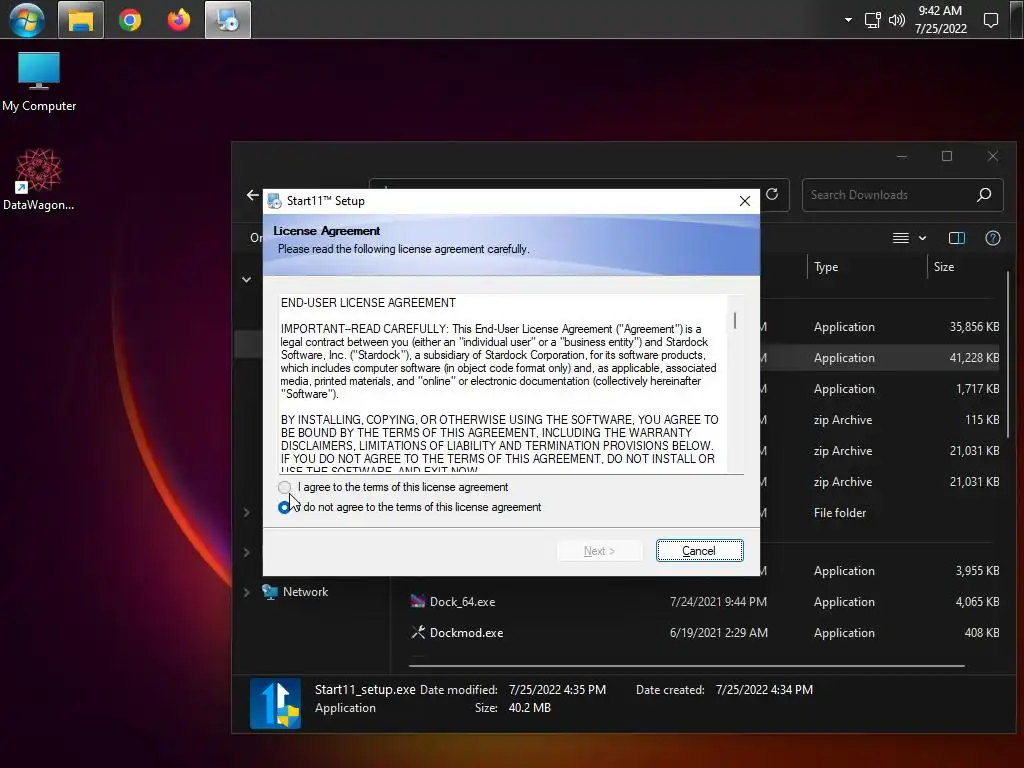Maximize the Explorer window

[x=947, y=156]
